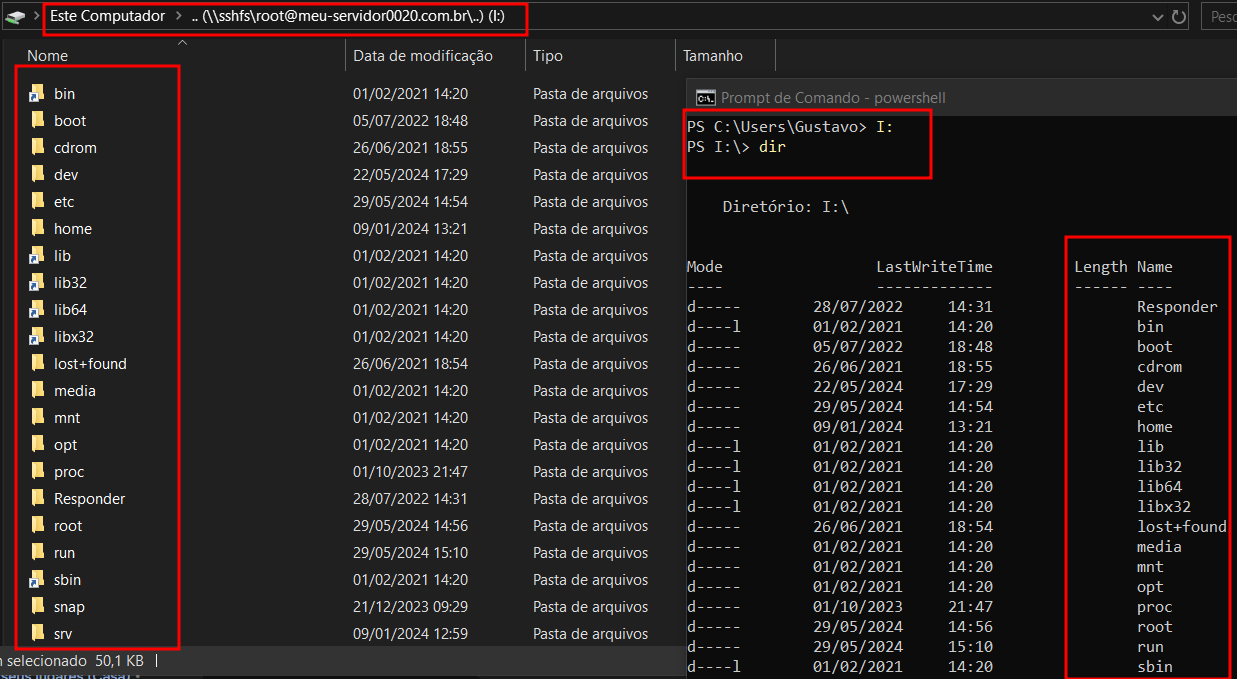Open the snap folder
Viewport: 1237px width, 679px height.
click(x=68, y=606)
